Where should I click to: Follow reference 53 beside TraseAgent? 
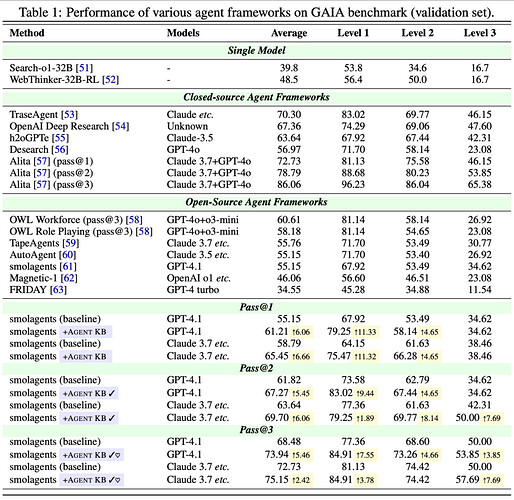tap(69, 115)
